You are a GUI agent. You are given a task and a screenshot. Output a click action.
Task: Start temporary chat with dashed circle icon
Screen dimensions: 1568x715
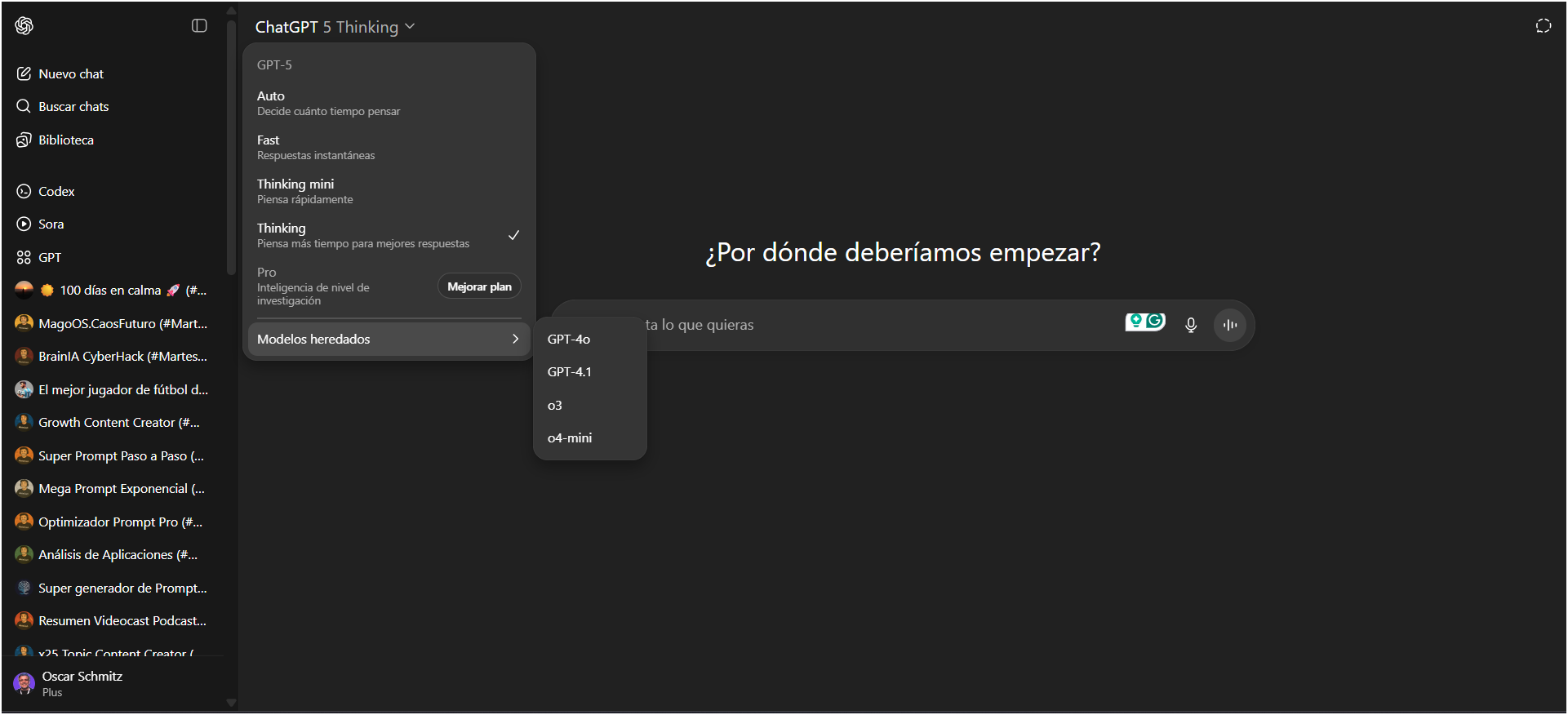[1543, 26]
